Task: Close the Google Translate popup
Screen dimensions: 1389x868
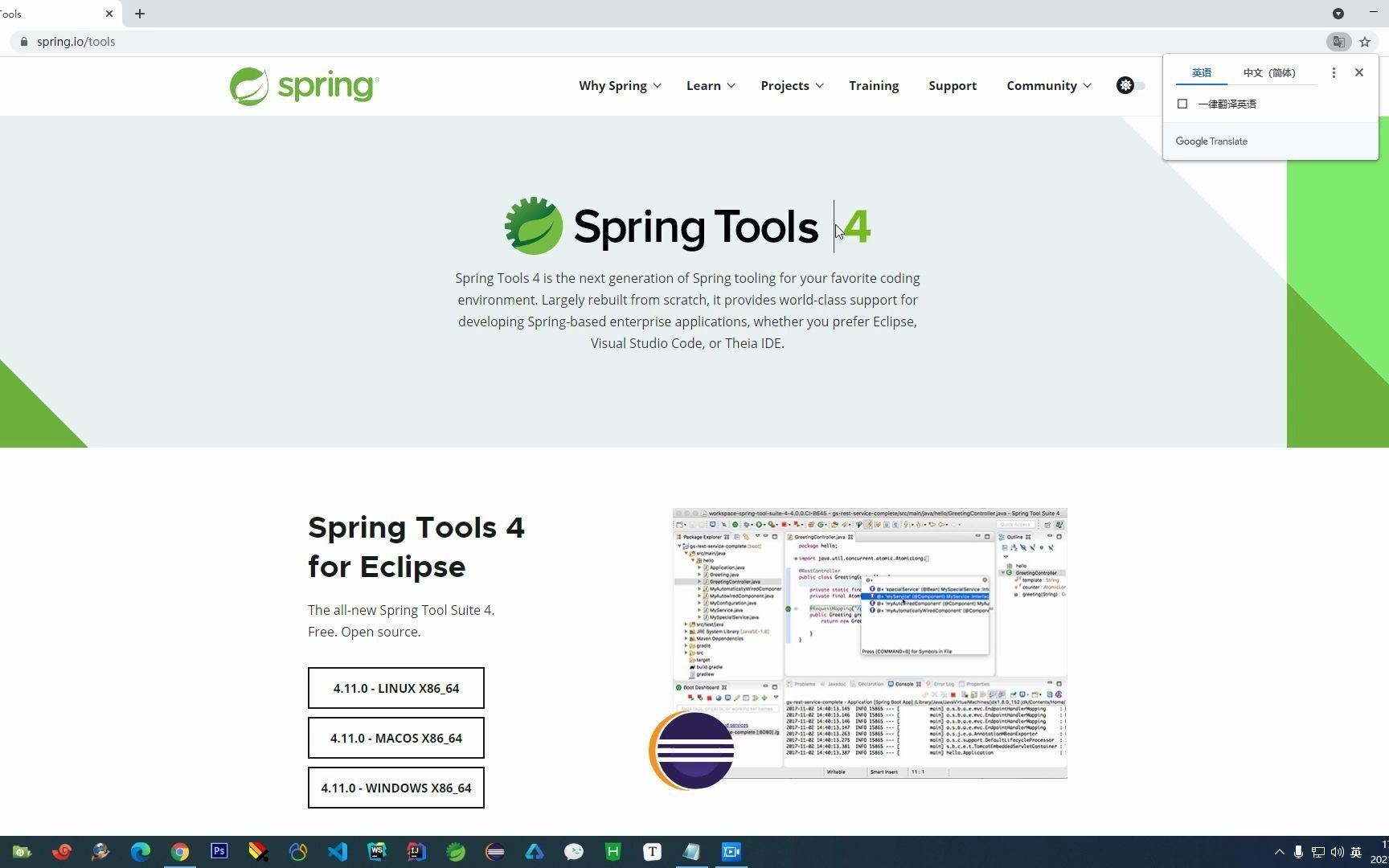Action: [1359, 72]
